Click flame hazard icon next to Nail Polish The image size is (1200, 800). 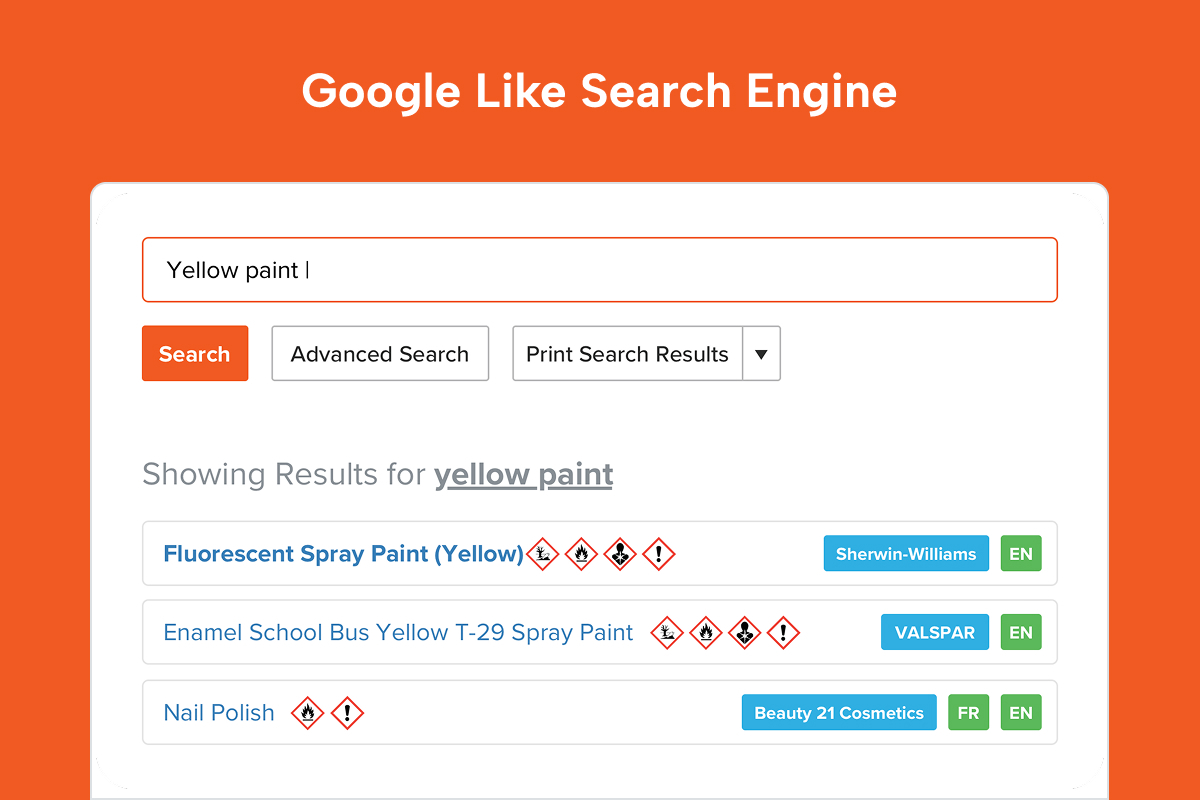tap(308, 713)
